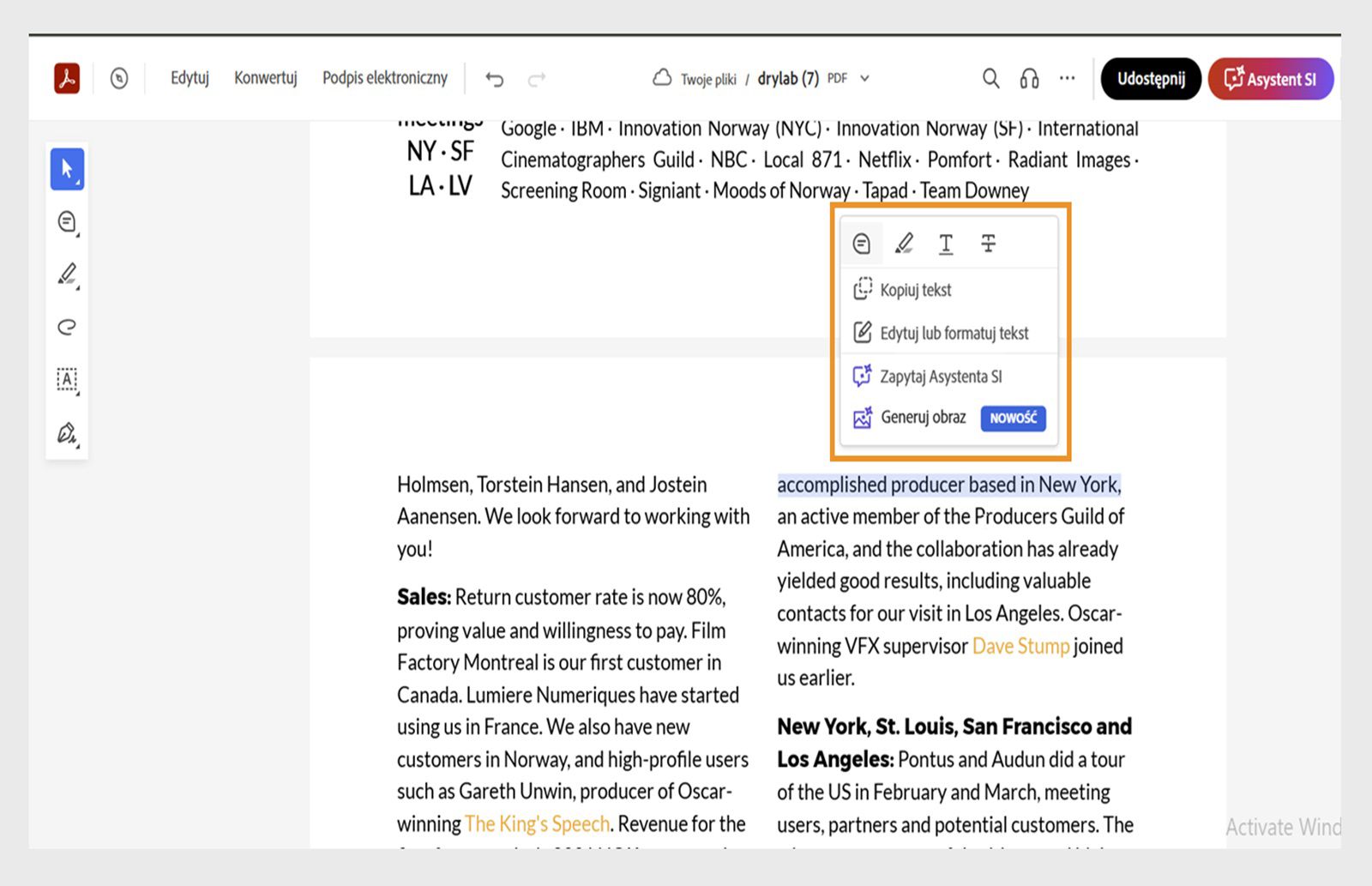
Task: Choose the freehand draw loop tool
Action: coord(67,327)
